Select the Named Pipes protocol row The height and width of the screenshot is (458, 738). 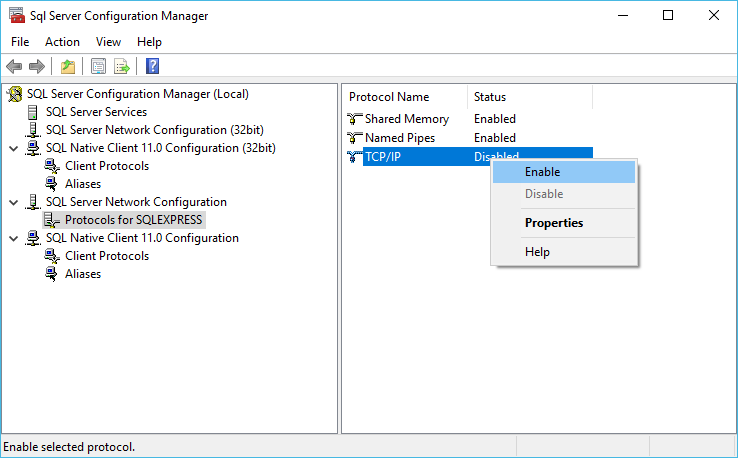(400, 138)
